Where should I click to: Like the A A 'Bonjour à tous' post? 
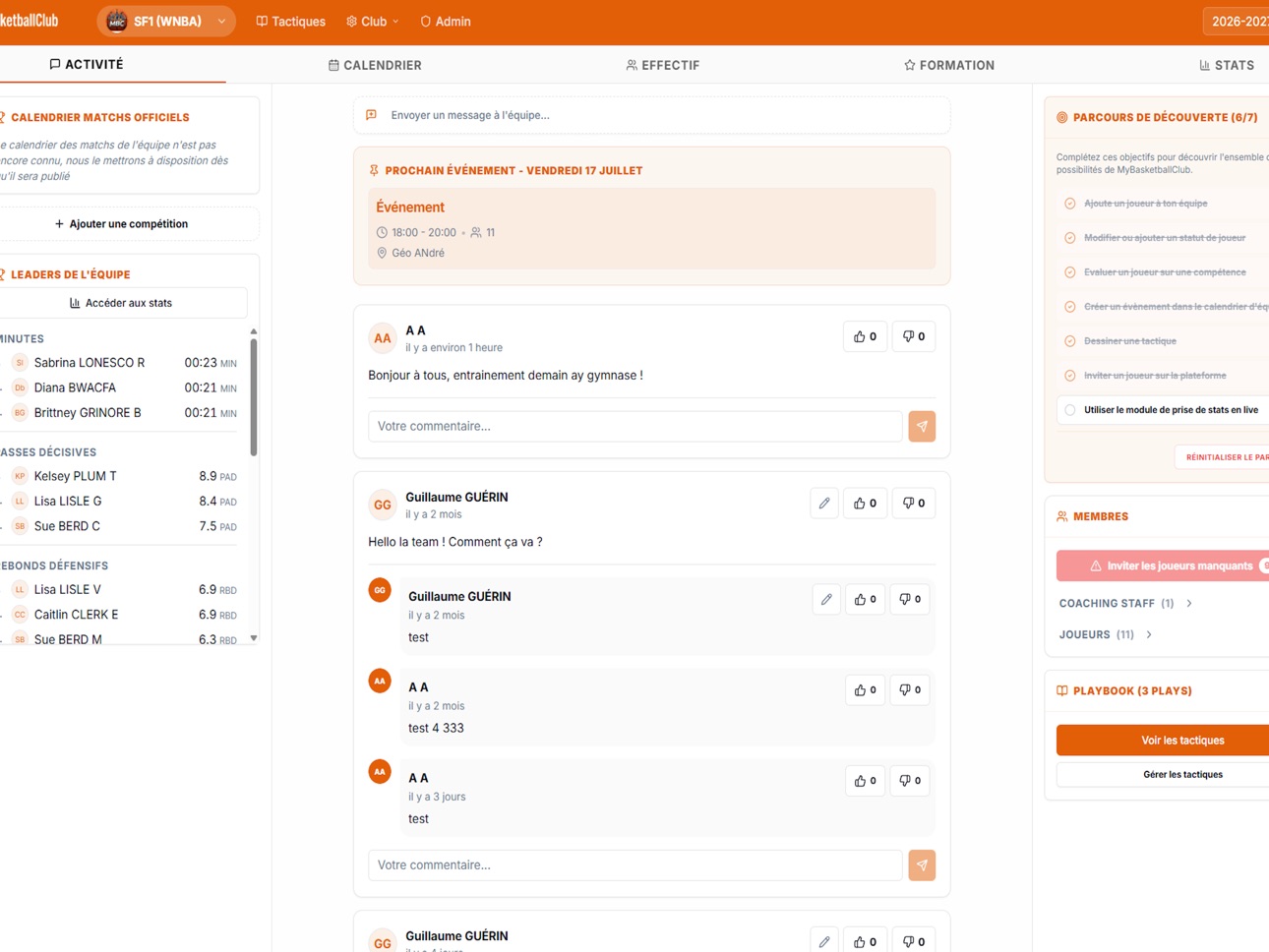point(865,336)
